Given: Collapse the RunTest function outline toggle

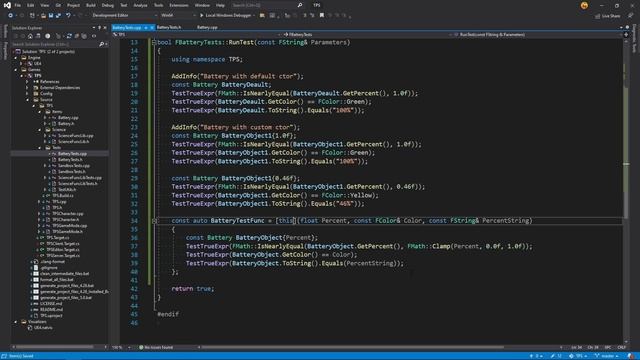Looking at the screenshot, I should [x=154, y=42].
